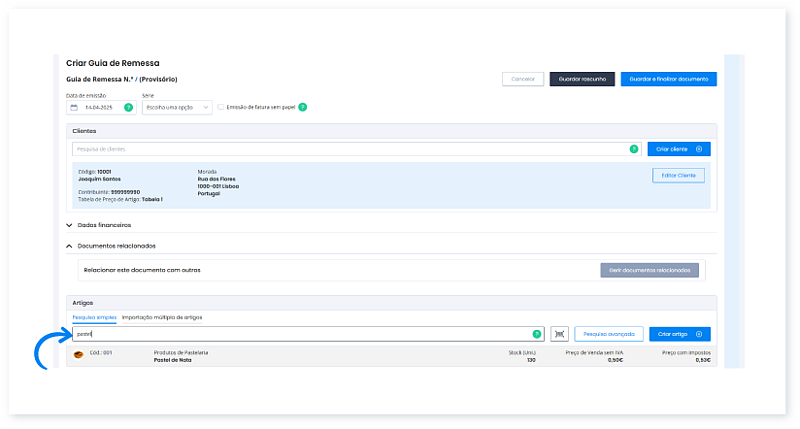Viewport: 800px width, 429px height.
Task: Open Pesquisa avançada for articles
Action: [x=608, y=334]
